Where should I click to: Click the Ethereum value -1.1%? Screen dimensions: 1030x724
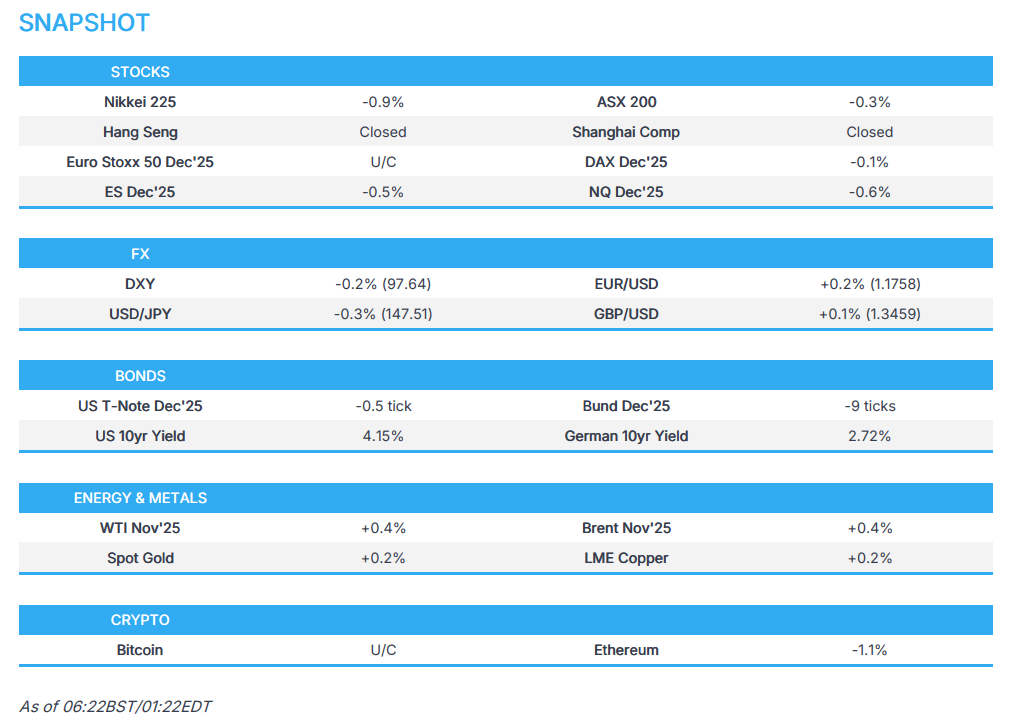869,650
